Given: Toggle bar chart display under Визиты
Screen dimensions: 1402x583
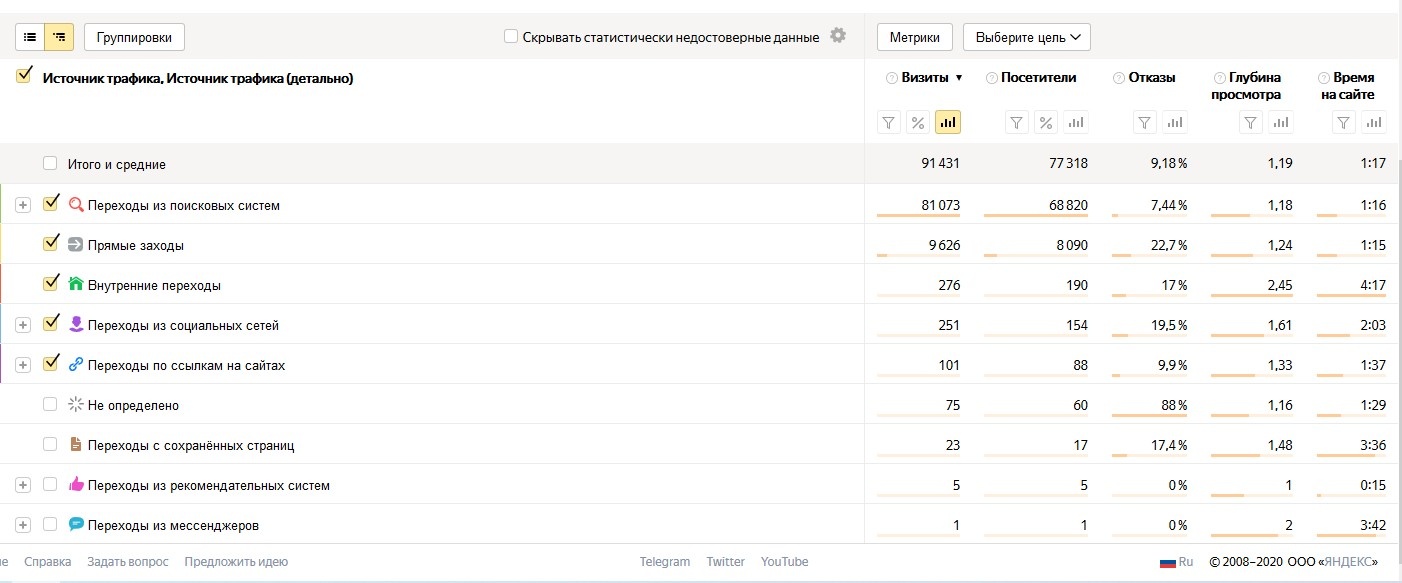Looking at the screenshot, I should point(948,123).
